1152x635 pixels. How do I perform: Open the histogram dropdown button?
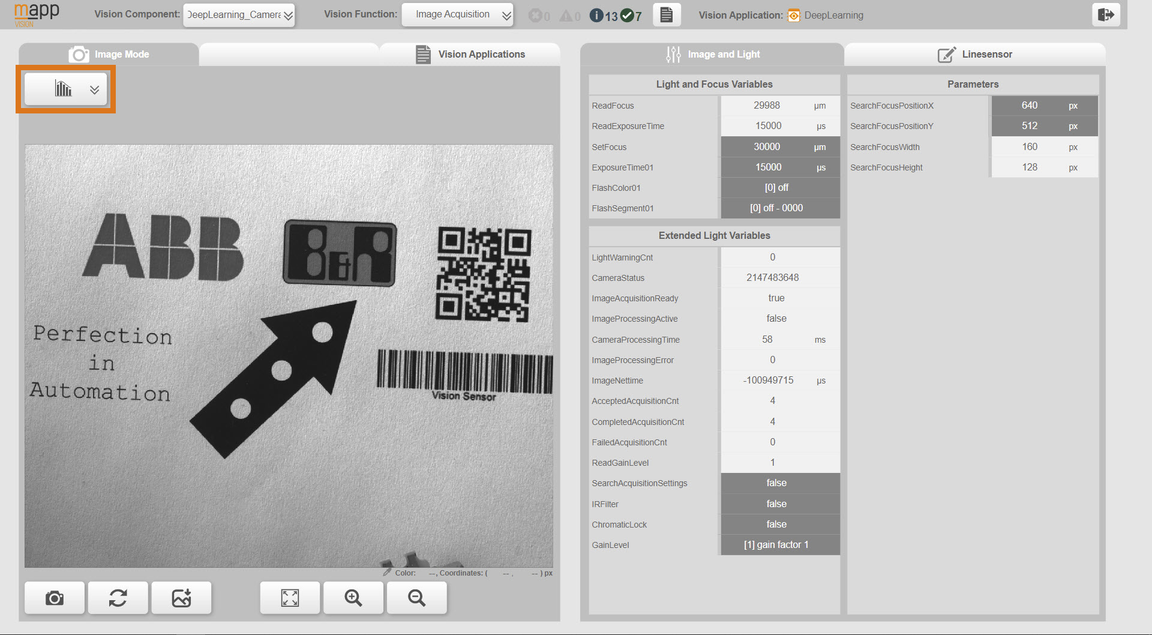pyautogui.click(x=65, y=90)
